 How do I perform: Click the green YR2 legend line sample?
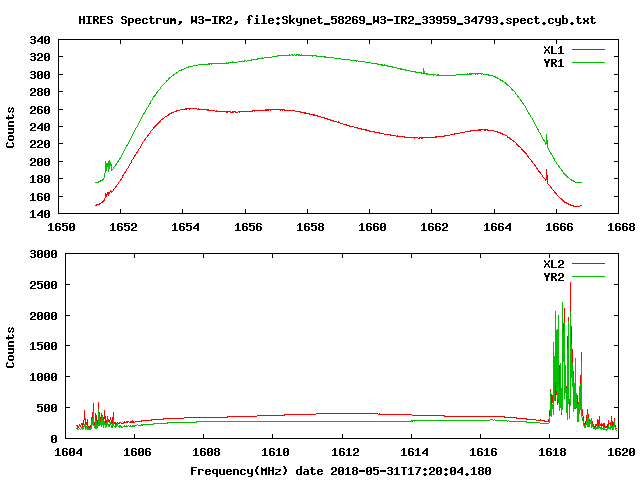click(x=588, y=276)
